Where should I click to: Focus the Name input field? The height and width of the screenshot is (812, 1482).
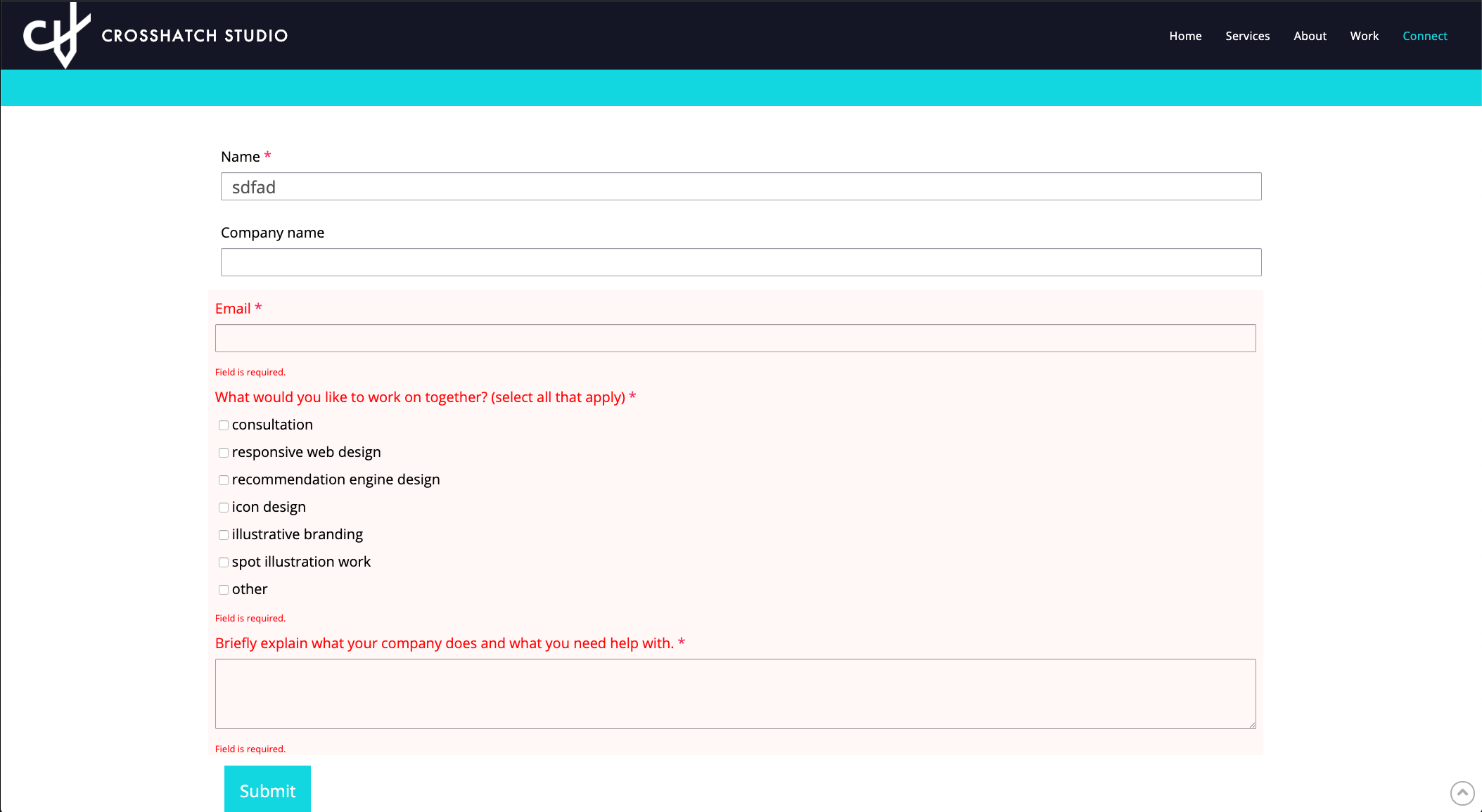[741, 186]
